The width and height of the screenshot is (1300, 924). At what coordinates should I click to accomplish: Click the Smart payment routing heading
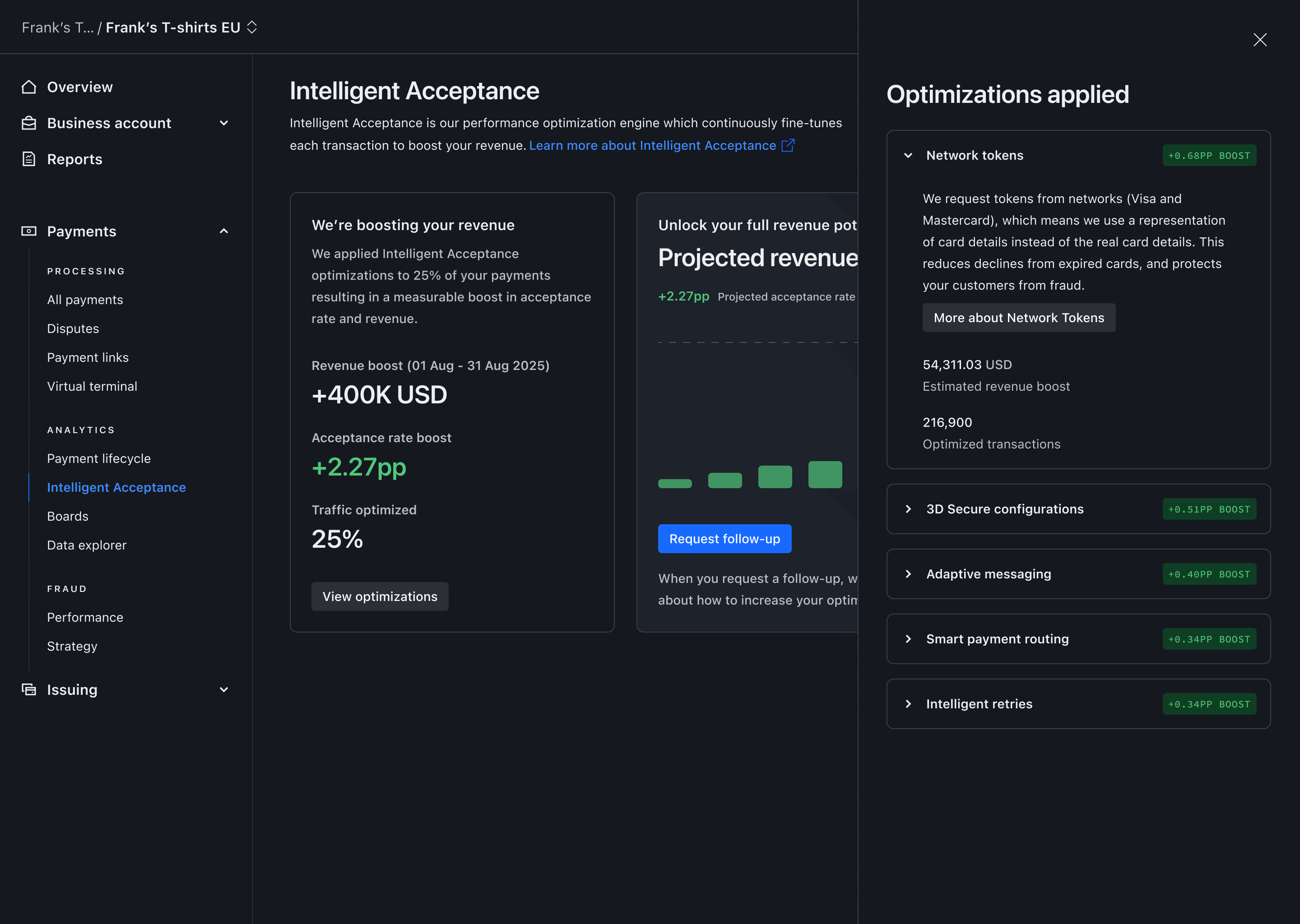tap(997, 639)
